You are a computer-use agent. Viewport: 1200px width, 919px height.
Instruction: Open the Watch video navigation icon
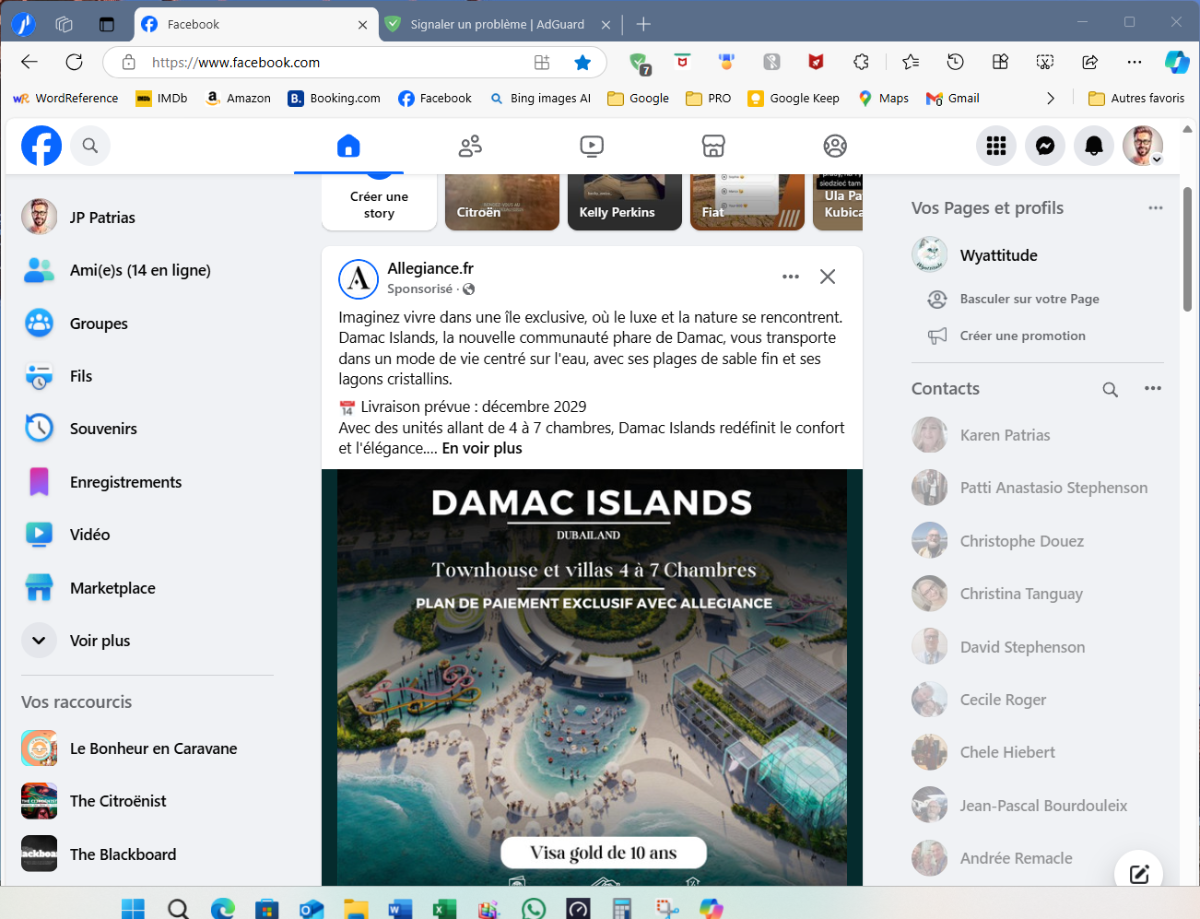pyautogui.click(x=591, y=145)
